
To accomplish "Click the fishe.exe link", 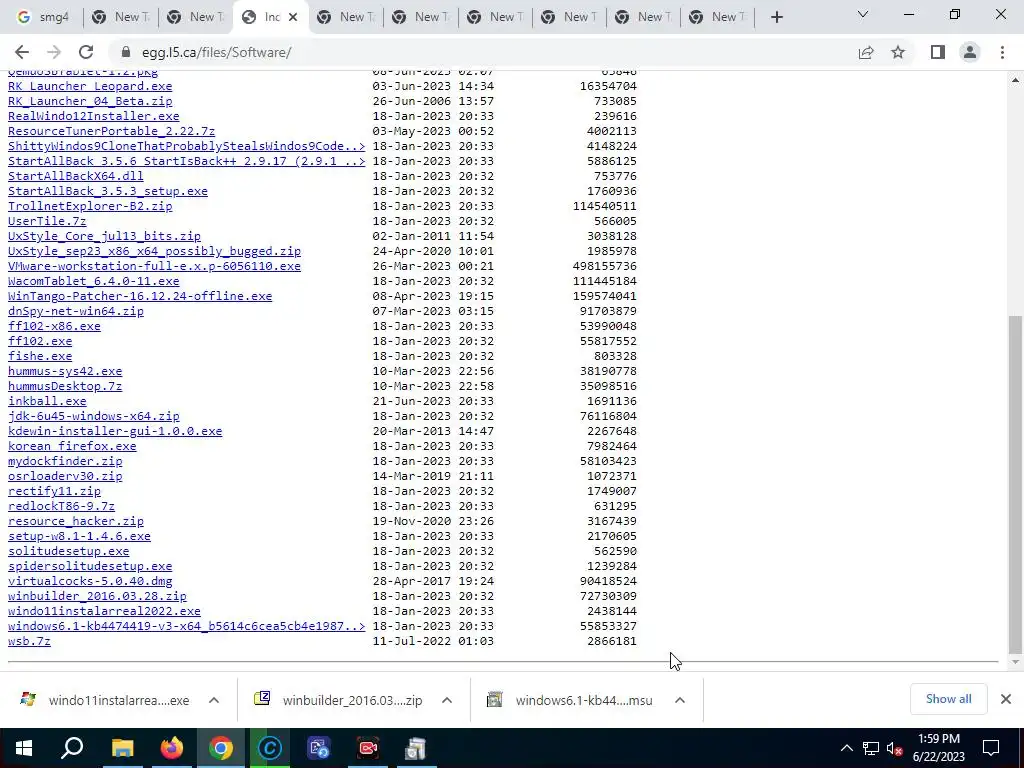I will pos(40,357).
